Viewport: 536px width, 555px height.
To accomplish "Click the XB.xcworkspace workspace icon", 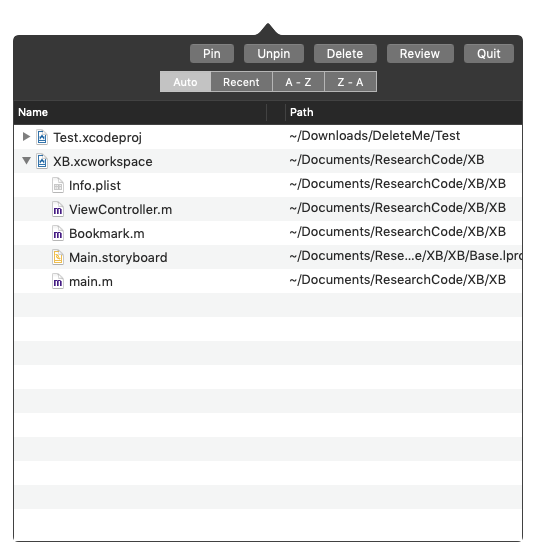I will 42,161.
